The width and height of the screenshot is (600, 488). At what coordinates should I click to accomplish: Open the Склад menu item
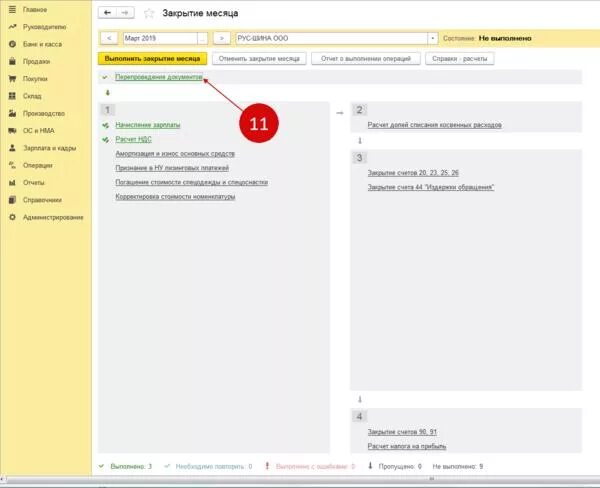coord(32,96)
